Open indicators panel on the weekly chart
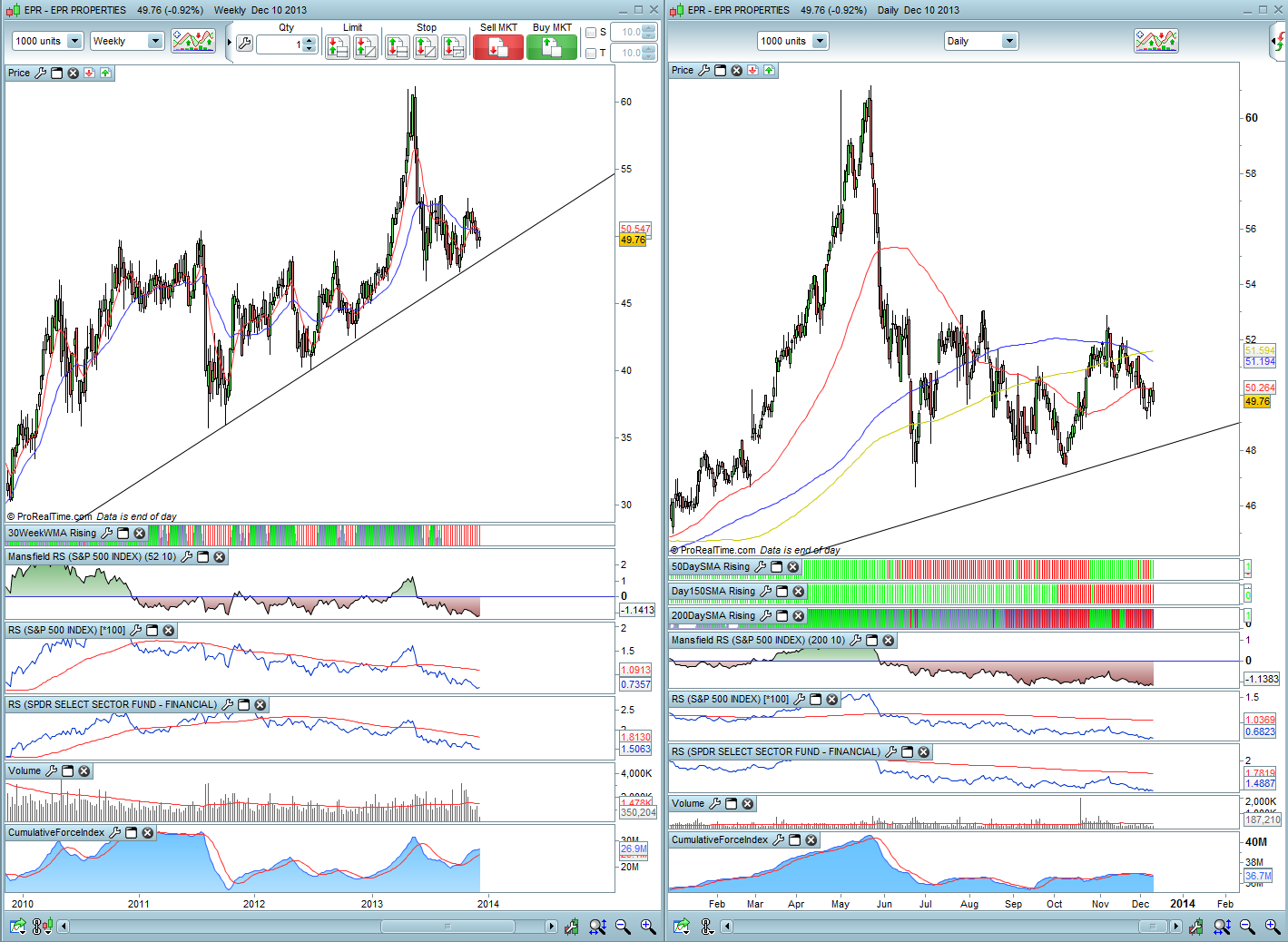 [x=193, y=41]
